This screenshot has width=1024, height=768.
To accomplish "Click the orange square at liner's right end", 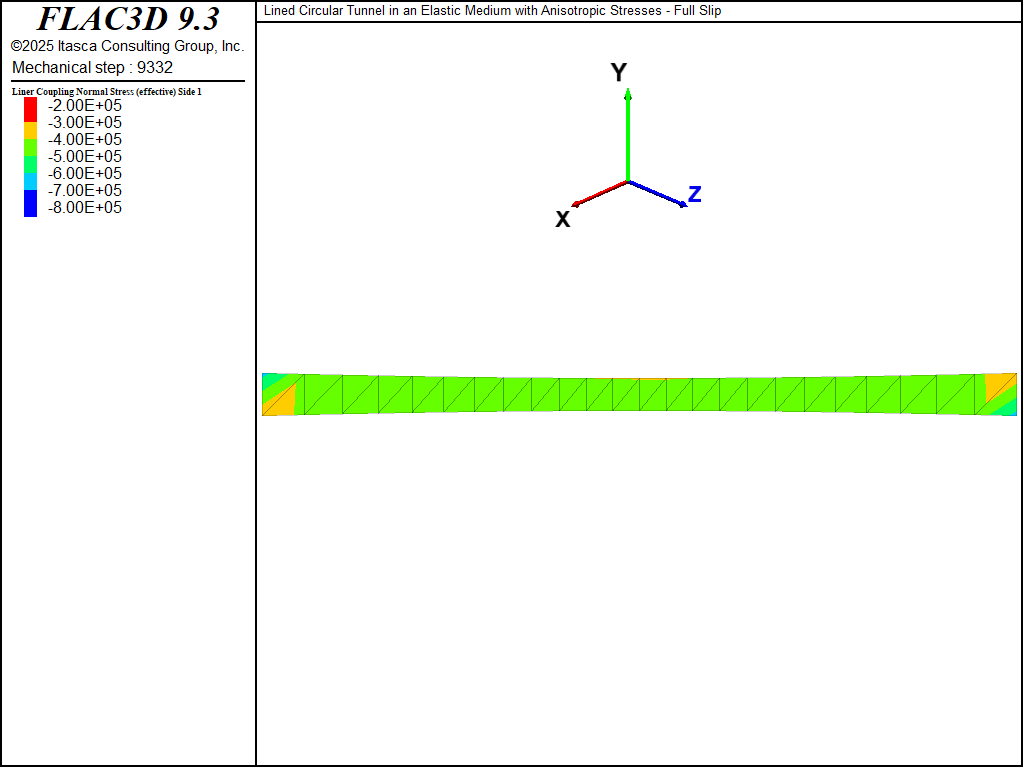I will click(998, 386).
